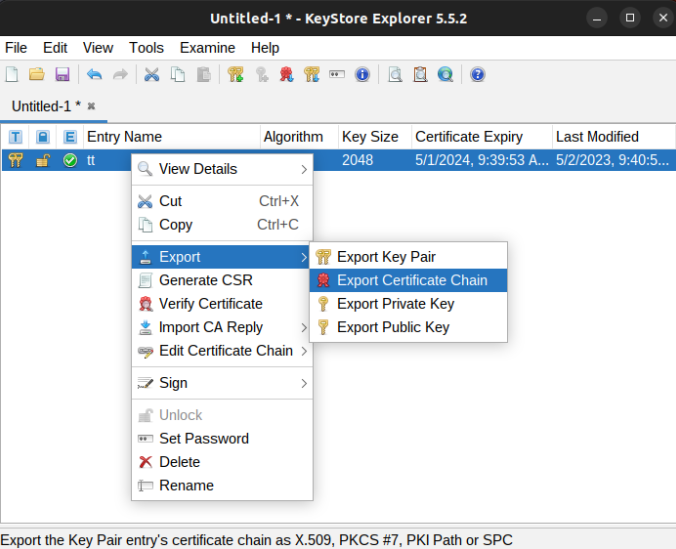Image resolution: width=676 pixels, height=549 pixels.
Task: Close the Untitled-1 tab
Action: click(91, 106)
